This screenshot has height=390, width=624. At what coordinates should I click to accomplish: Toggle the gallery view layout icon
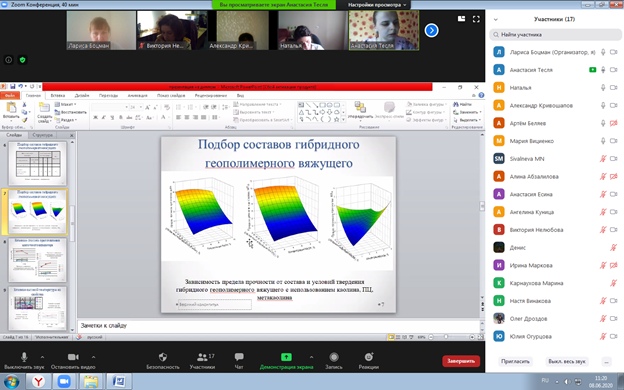pyautogui.click(x=461, y=19)
